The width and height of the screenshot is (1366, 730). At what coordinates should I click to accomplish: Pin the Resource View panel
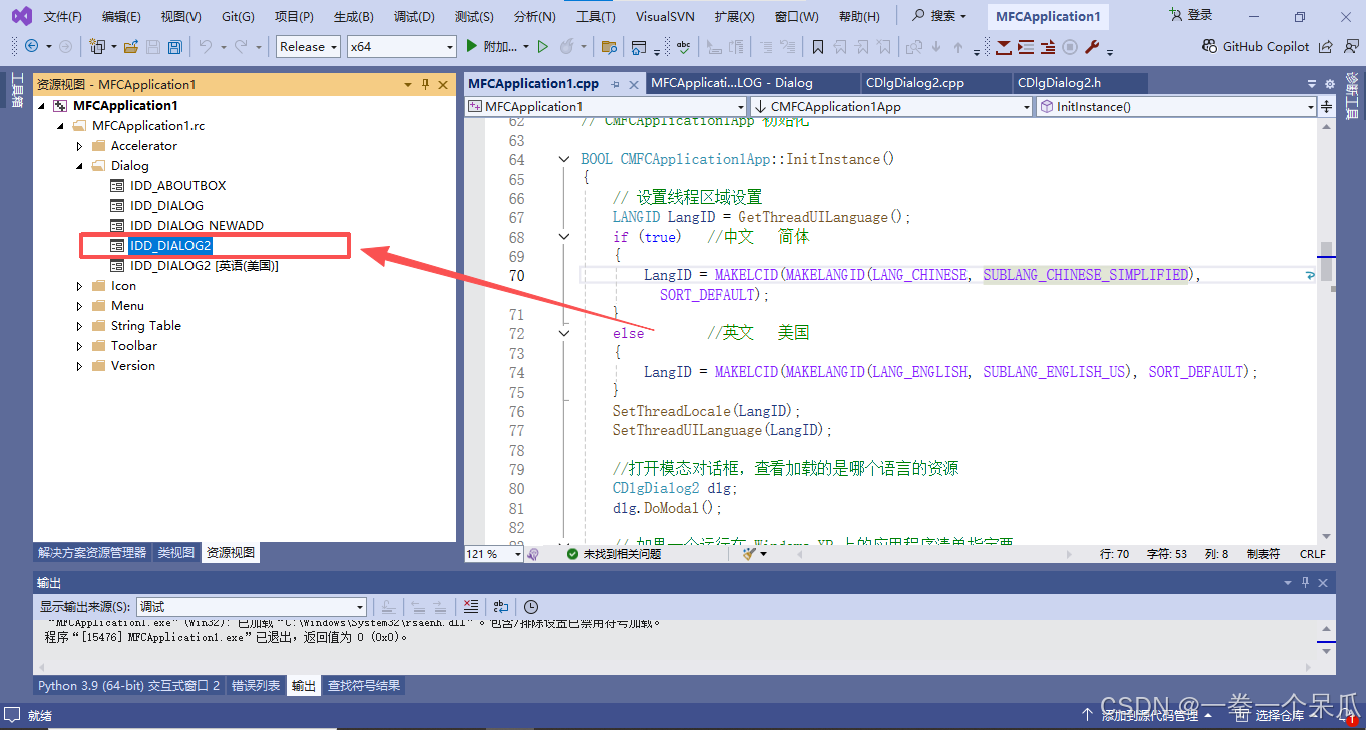click(x=425, y=84)
